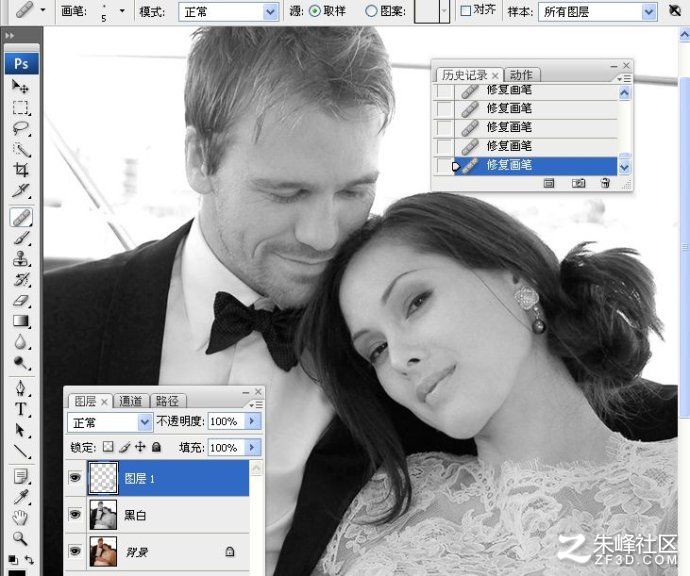Image resolution: width=690 pixels, height=576 pixels.
Task: Expand the toolbox double-arrow
Action: coord(9,36)
